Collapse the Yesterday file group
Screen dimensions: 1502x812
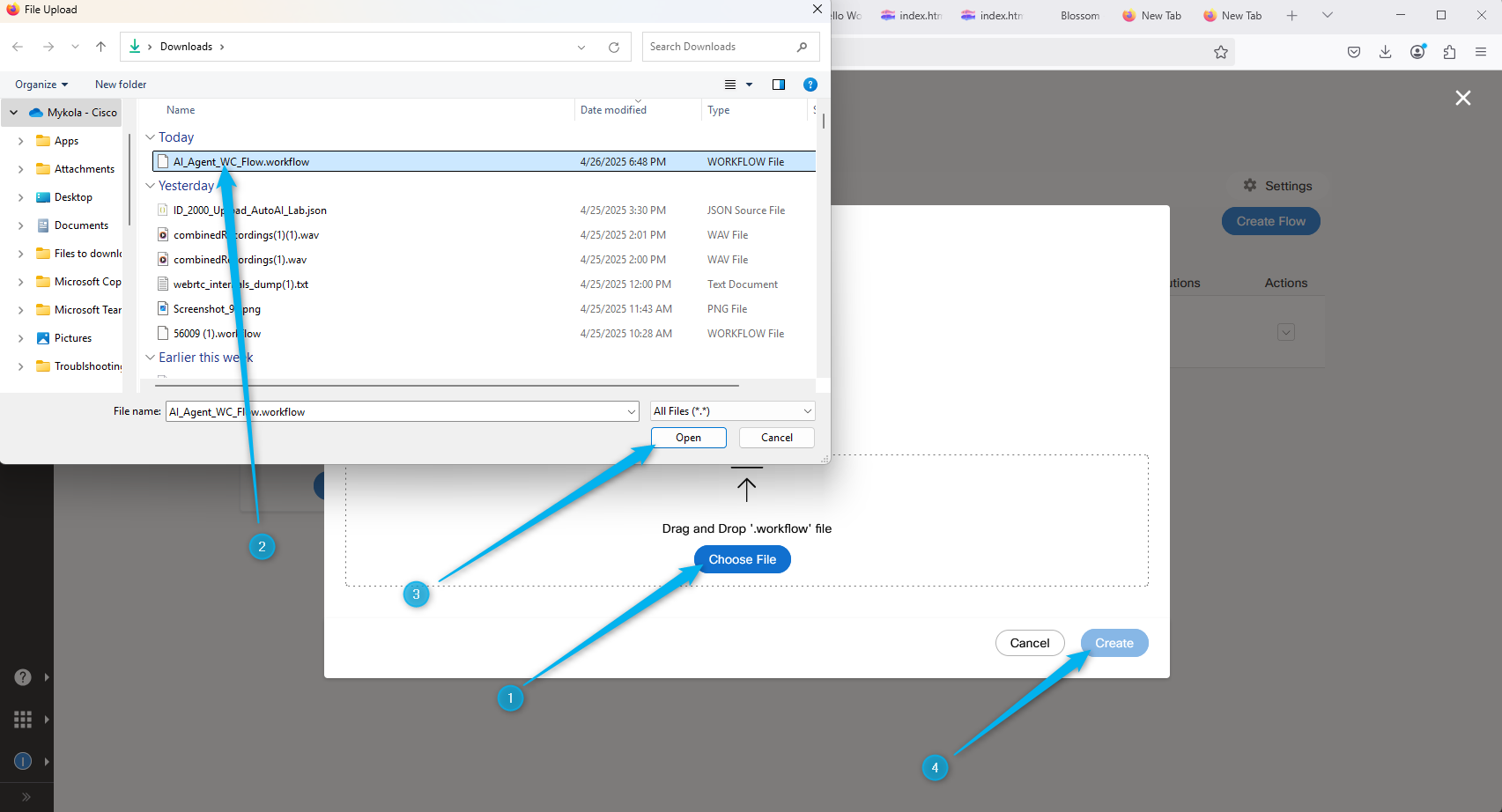(150, 186)
